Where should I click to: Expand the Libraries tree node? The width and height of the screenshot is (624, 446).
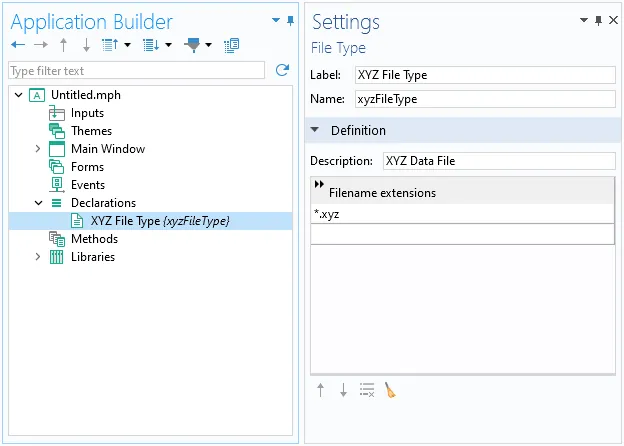coord(38,257)
